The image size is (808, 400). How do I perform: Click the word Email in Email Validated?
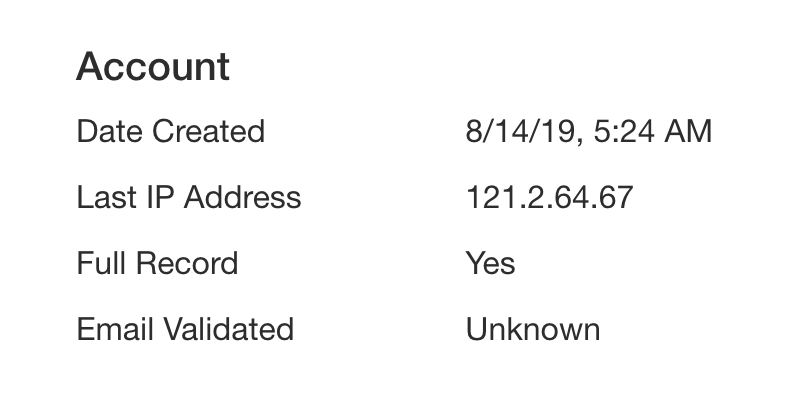tap(115, 329)
